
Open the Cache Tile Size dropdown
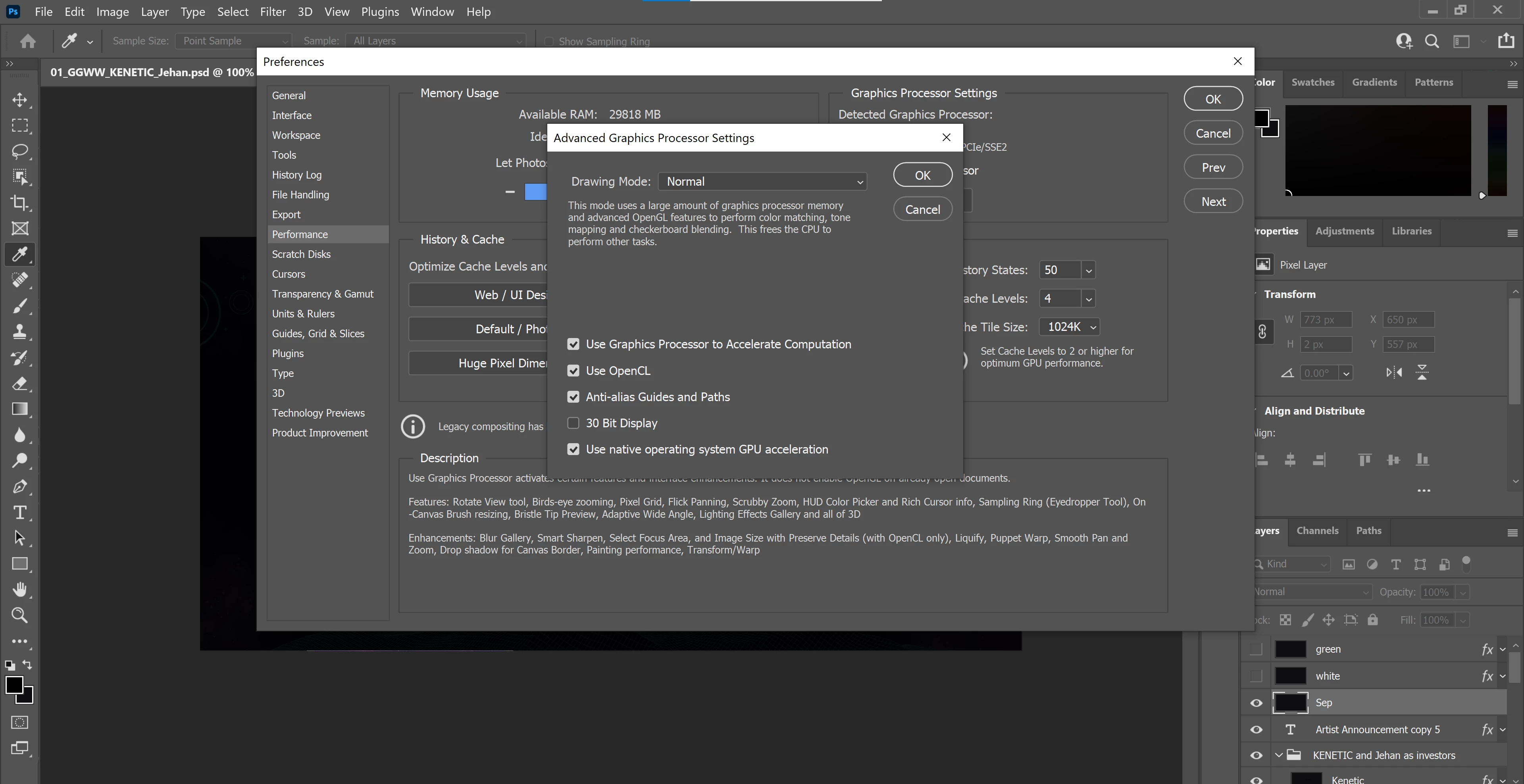[x=1070, y=327]
